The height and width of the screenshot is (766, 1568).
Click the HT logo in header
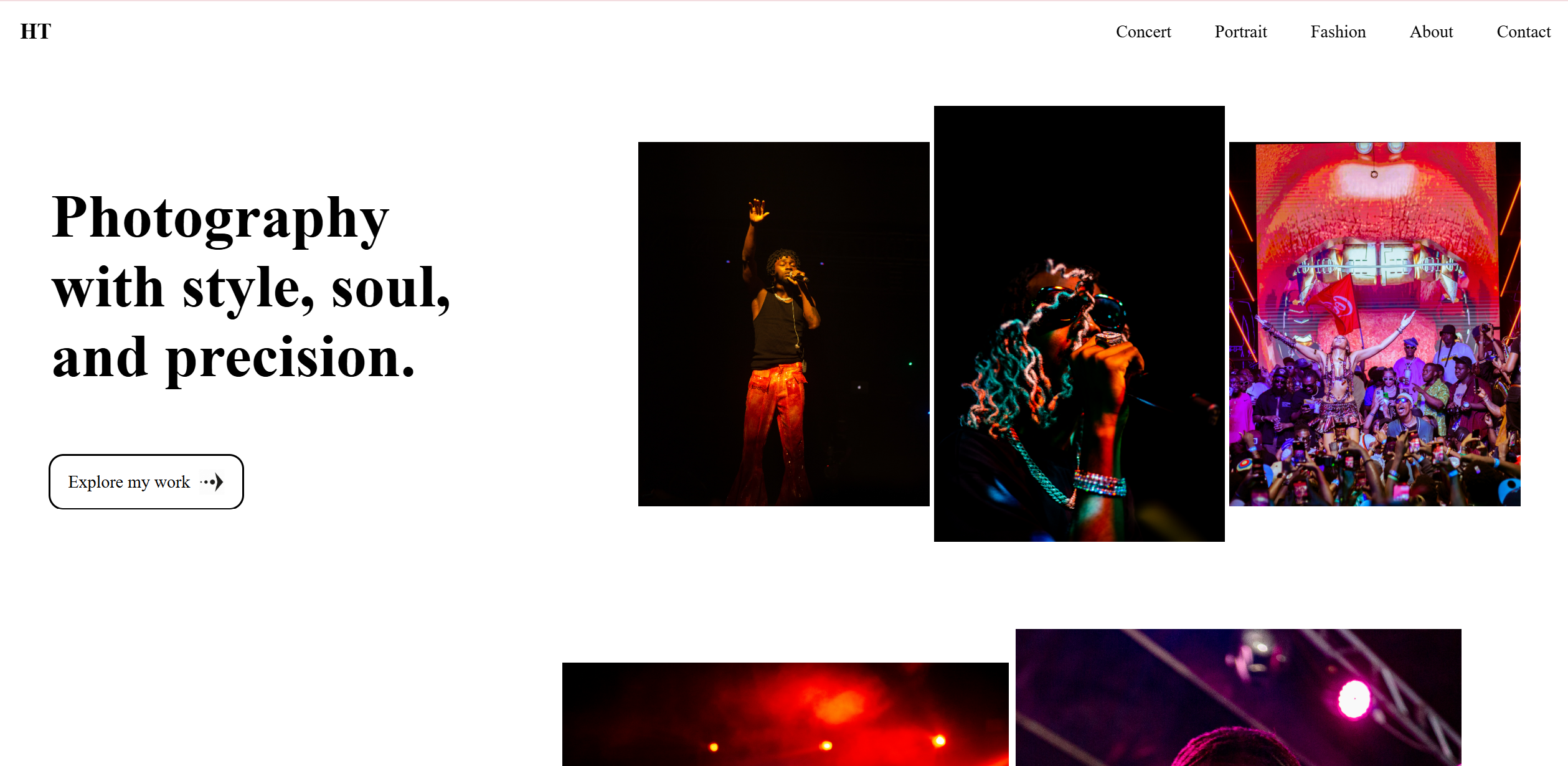pyautogui.click(x=35, y=31)
